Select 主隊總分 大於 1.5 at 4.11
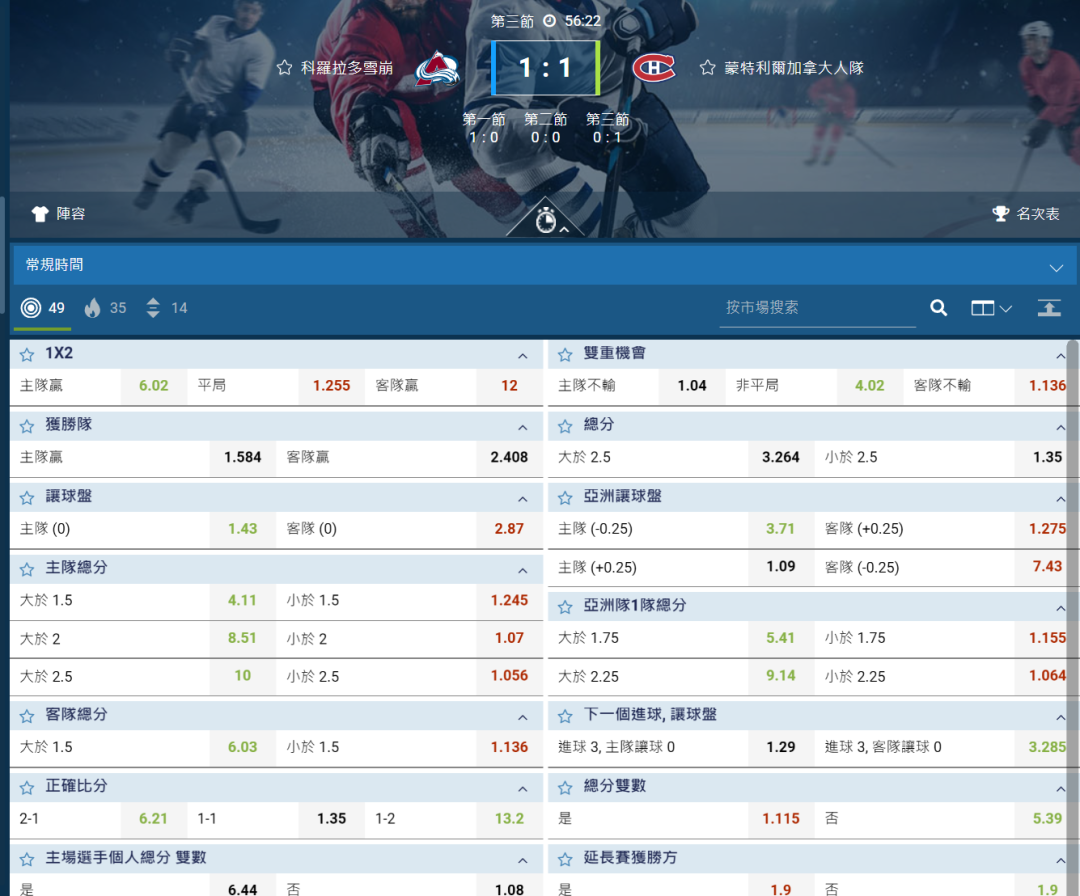This screenshot has width=1080, height=896. [x=242, y=601]
